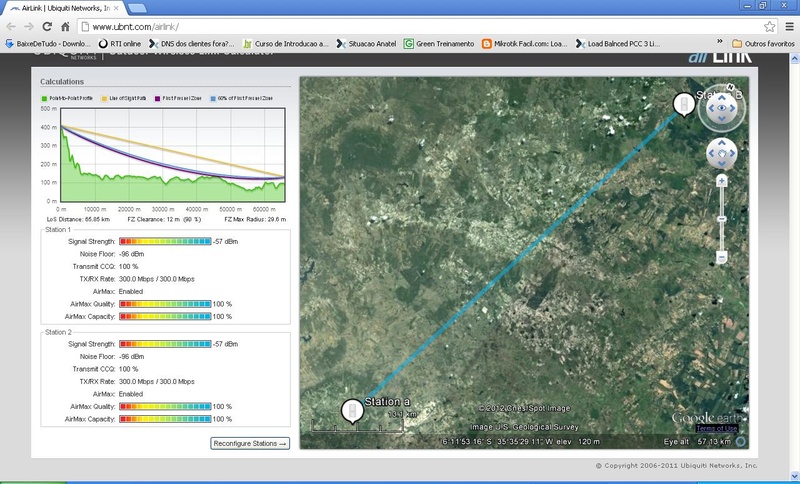This screenshot has height=484, width=800.
Task: Open the Green Treinamento bookmark
Action: [x=439, y=44]
